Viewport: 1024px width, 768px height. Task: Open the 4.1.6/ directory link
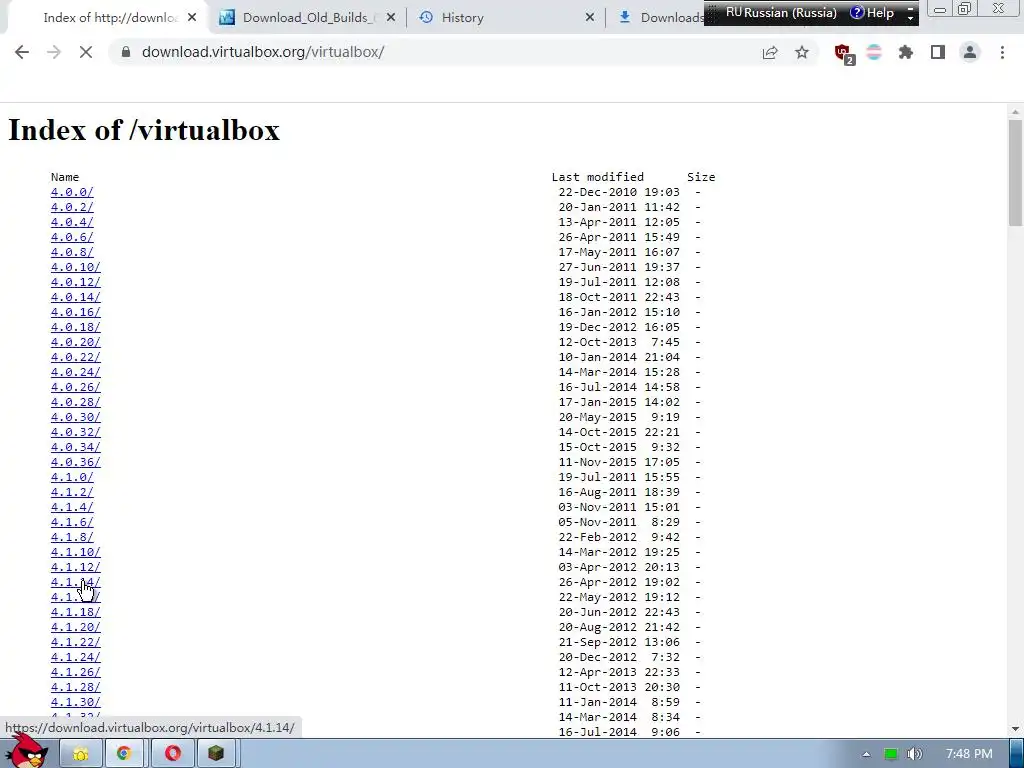click(x=72, y=522)
